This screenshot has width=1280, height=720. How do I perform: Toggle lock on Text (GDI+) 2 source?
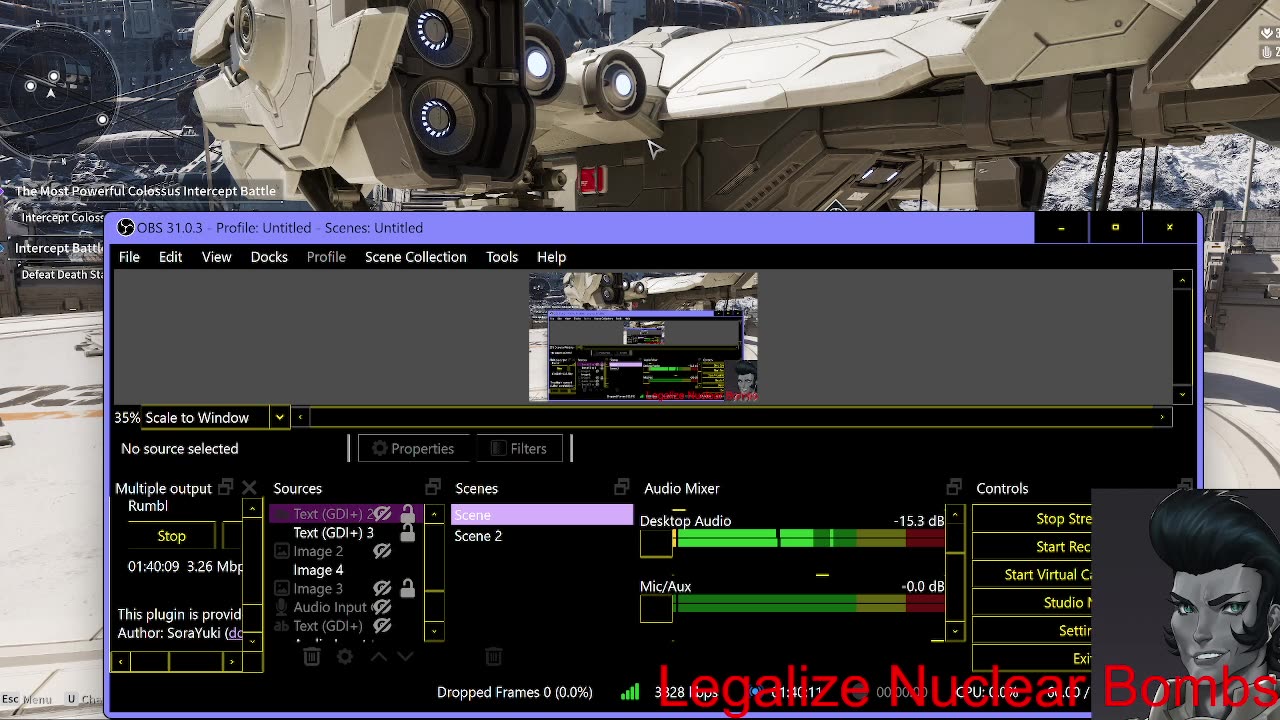pyautogui.click(x=407, y=514)
